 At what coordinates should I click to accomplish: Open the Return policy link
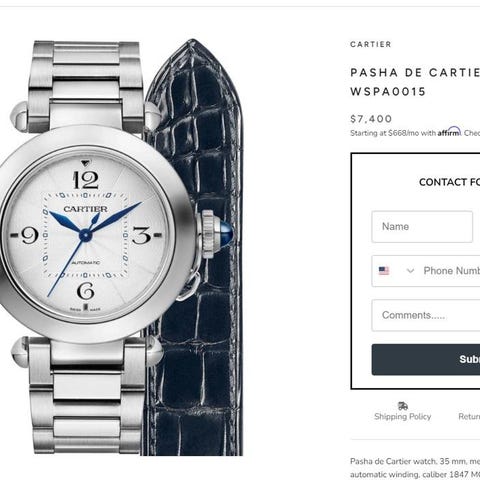click(469, 416)
